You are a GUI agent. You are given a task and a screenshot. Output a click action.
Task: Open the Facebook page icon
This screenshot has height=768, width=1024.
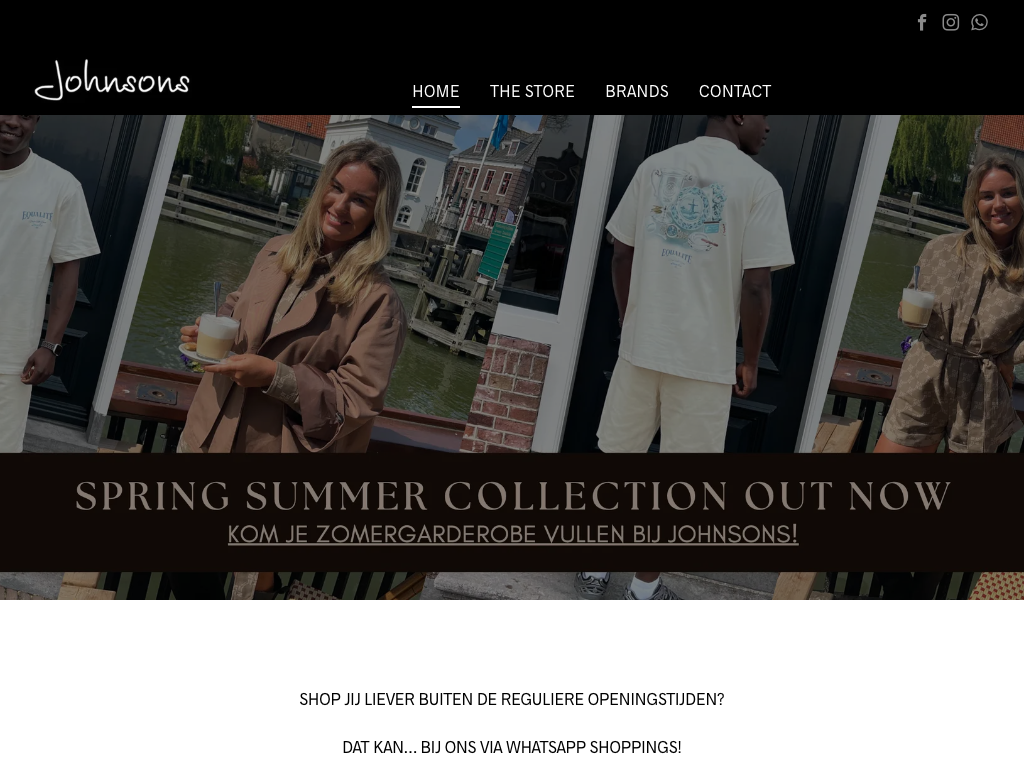click(x=921, y=22)
